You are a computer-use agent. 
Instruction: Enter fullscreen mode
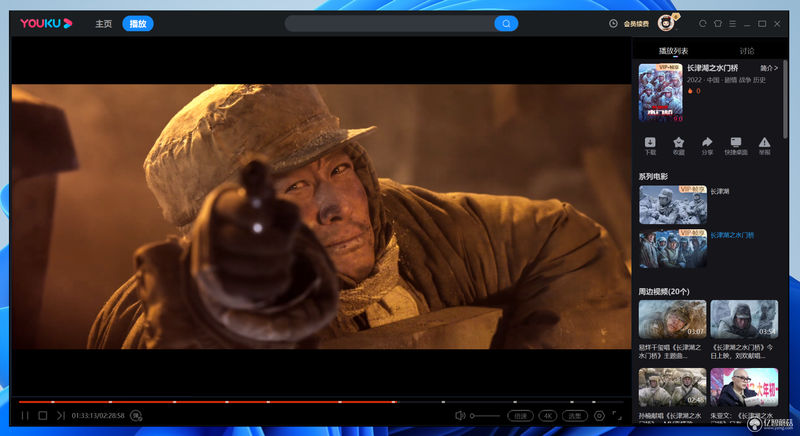click(x=617, y=416)
